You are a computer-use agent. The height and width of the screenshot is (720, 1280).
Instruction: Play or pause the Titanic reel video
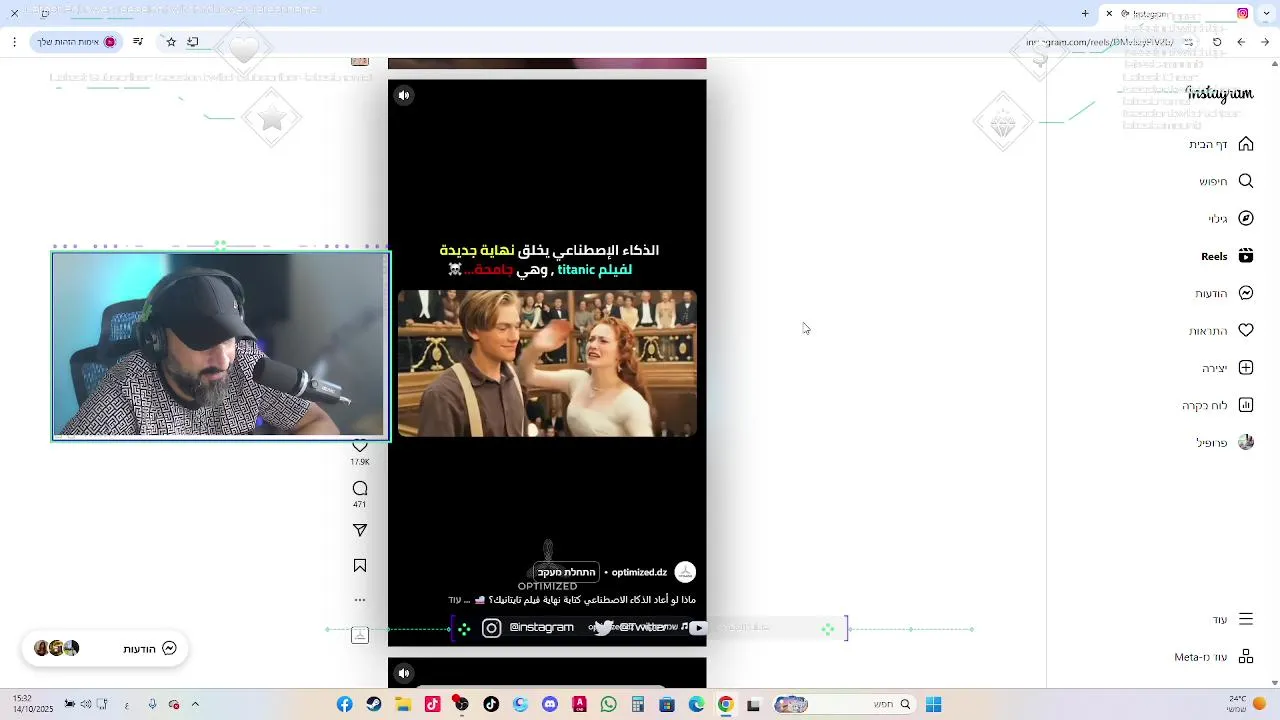547,363
